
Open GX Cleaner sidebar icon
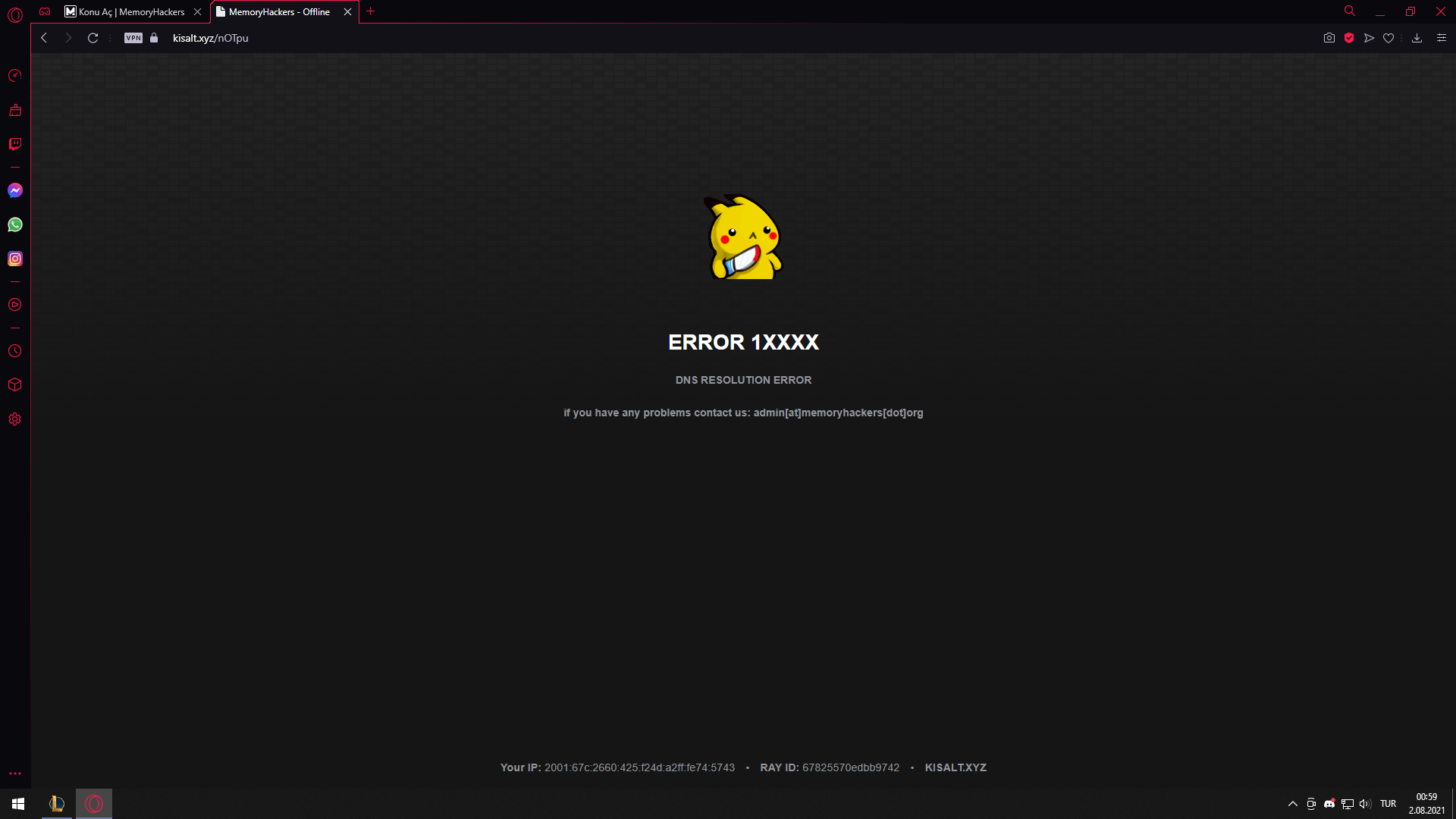point(15,111)
